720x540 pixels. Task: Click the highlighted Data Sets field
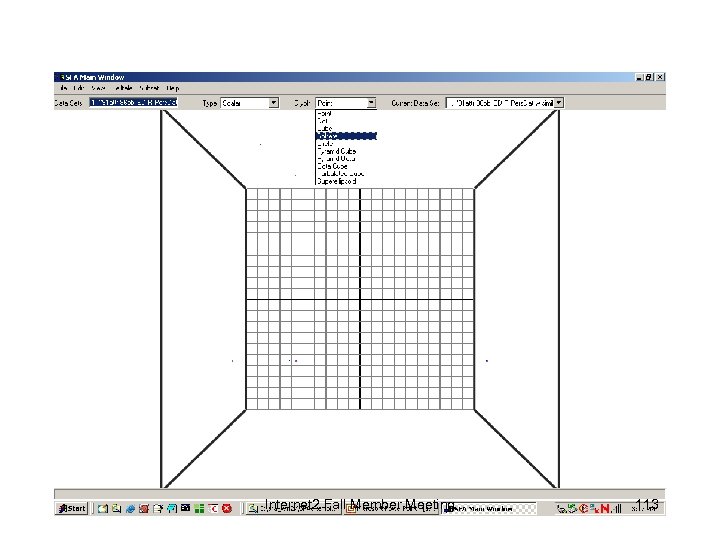[x=133, y=102]
